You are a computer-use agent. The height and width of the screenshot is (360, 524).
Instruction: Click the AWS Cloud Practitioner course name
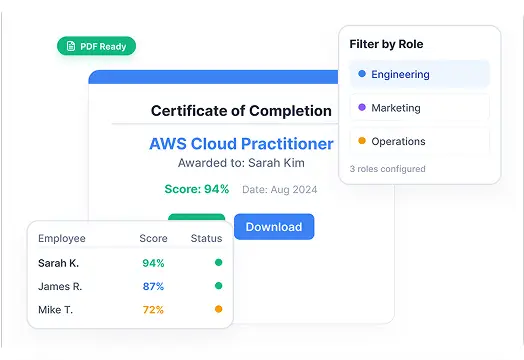pos(241,144)
